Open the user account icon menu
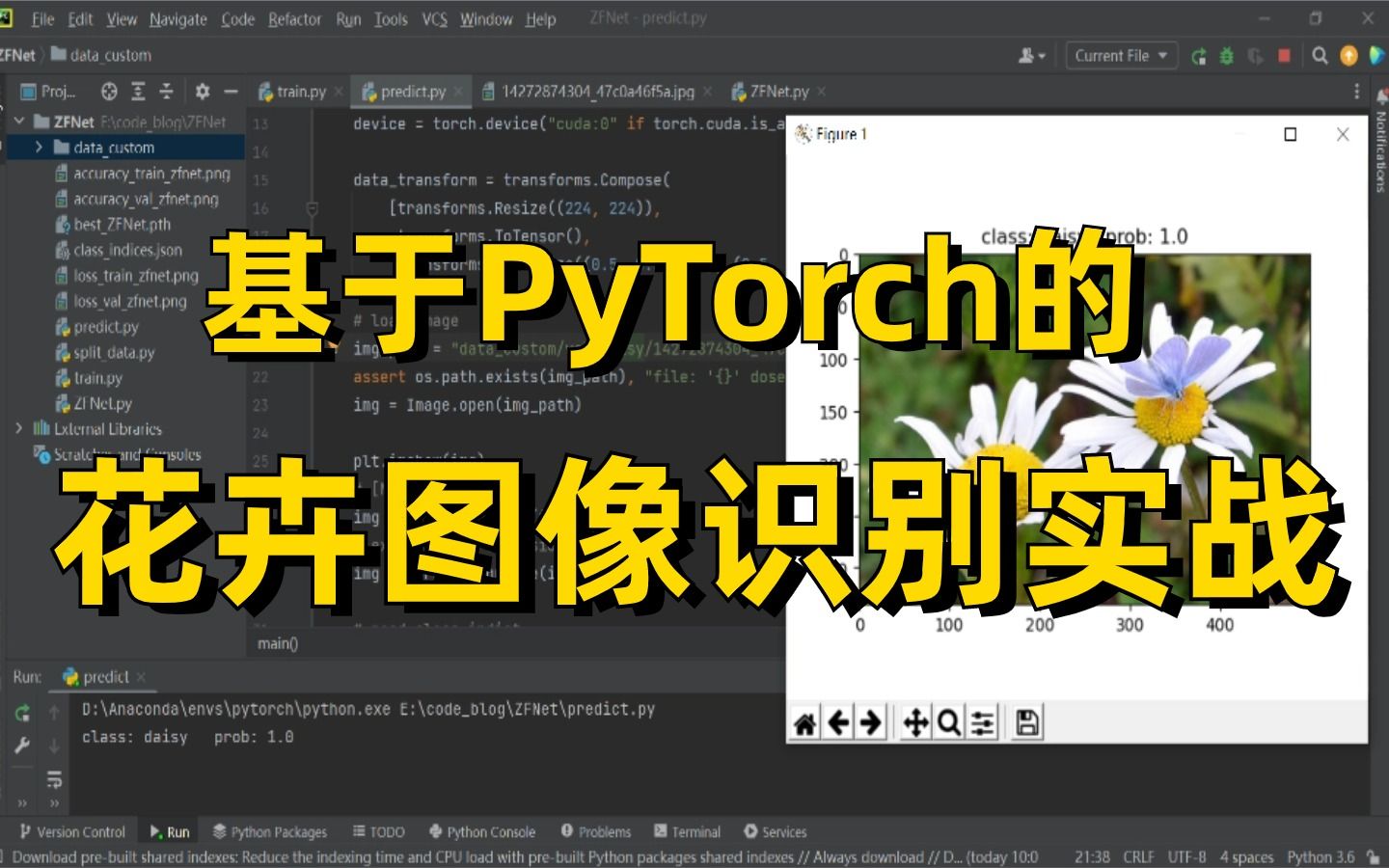This screenshot has width=1389, height=868. [x=1031, y=56]
